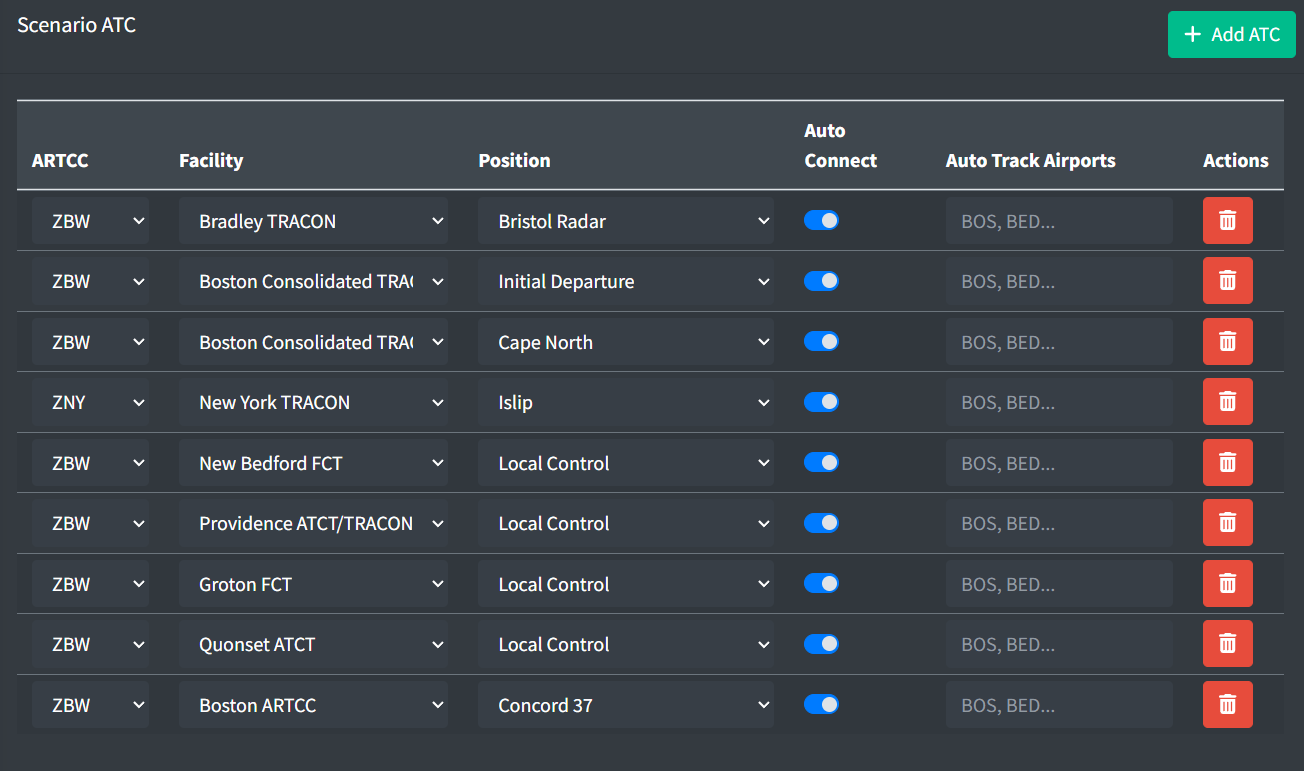Toggle Auto Connect for Initial Departure
Image resolution: width=1304 pixels, height=771 pixels.
(821, 281)
